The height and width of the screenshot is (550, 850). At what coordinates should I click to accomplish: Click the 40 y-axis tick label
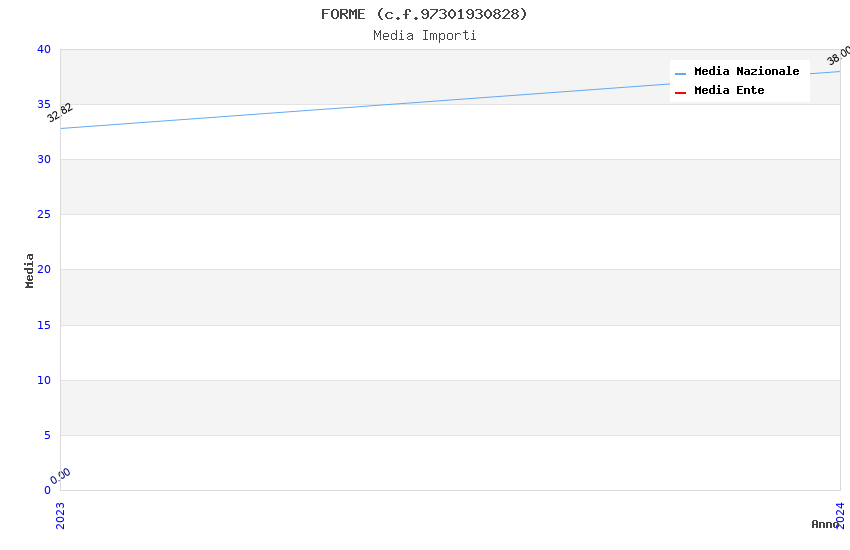click(44, 50)
